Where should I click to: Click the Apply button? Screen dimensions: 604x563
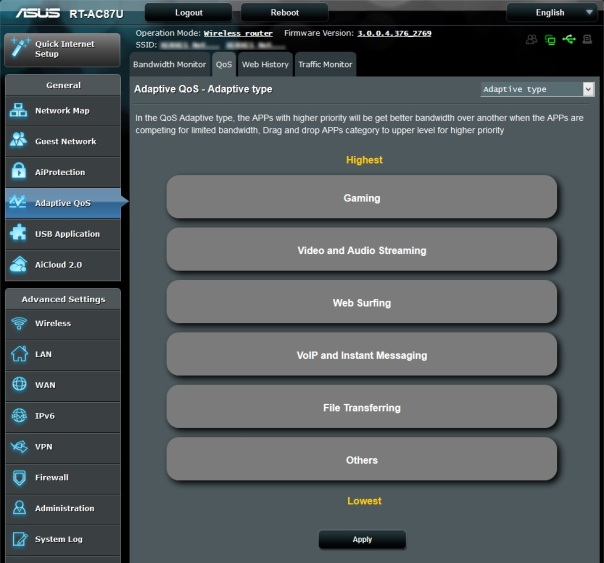pos(362,540)
